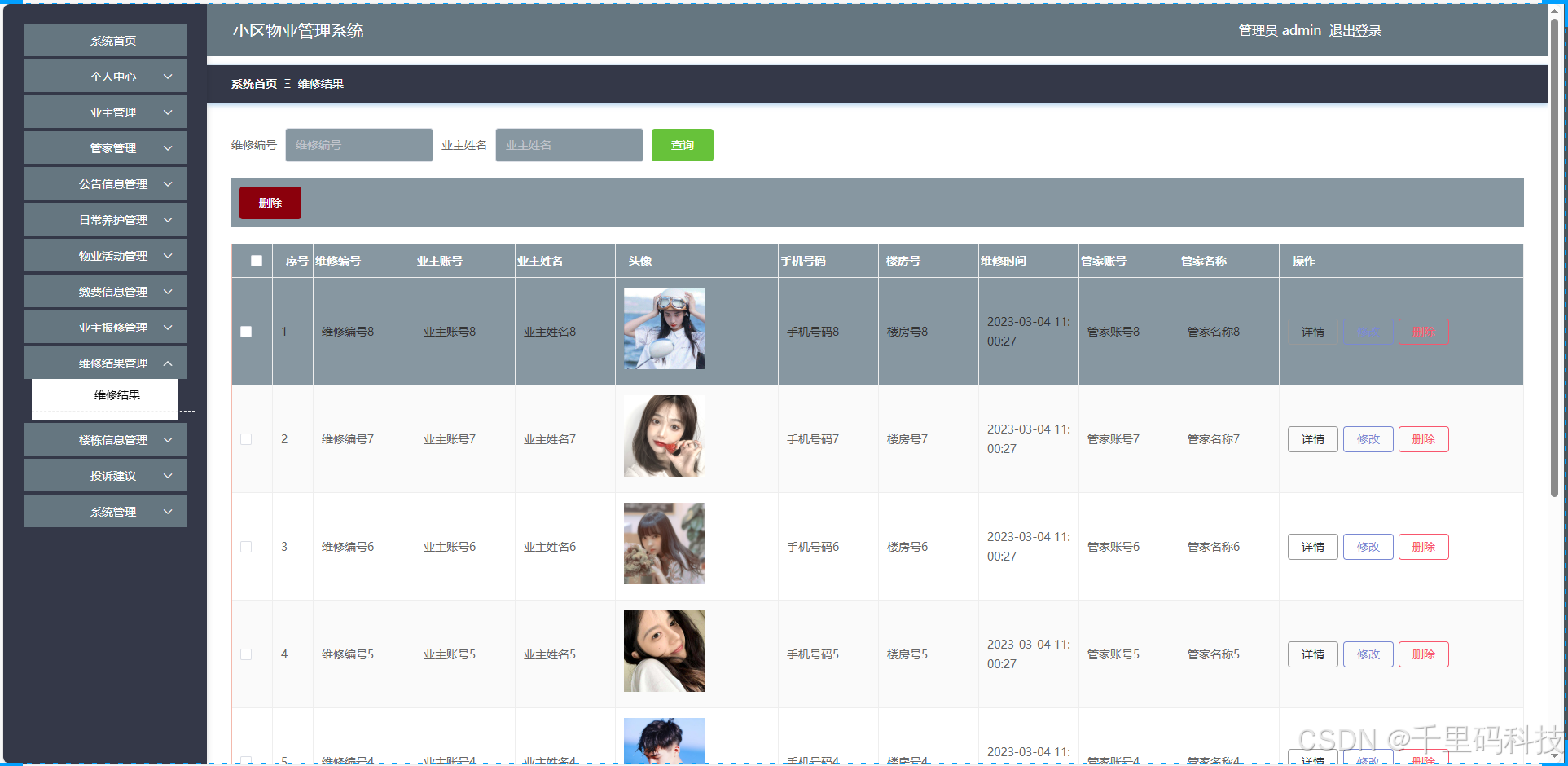Click 详情 for 维修编号8
This screenshot has width=1568, height=766.
[1313, 332]
